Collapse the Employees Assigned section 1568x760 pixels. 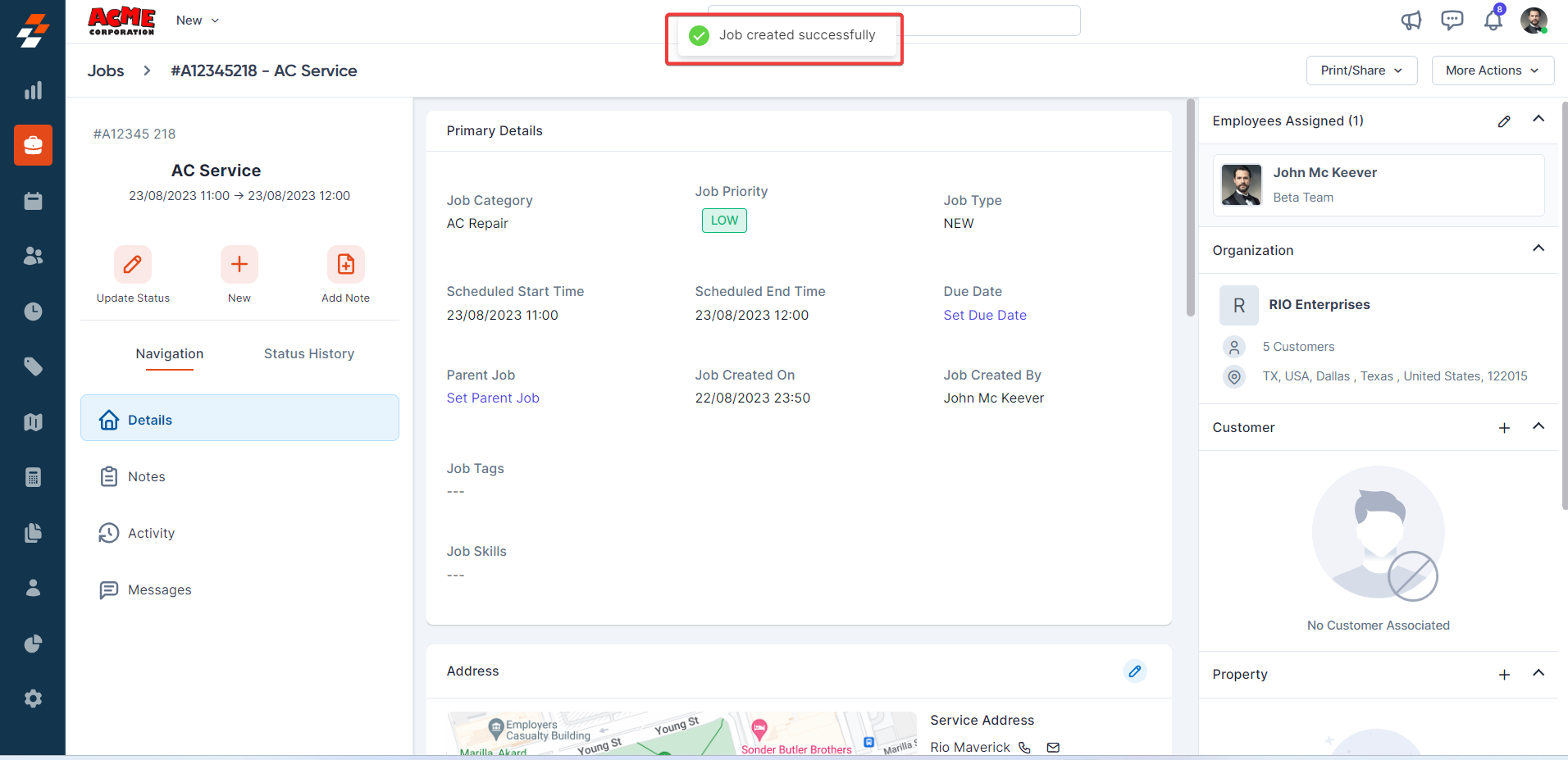point(1538,120)
